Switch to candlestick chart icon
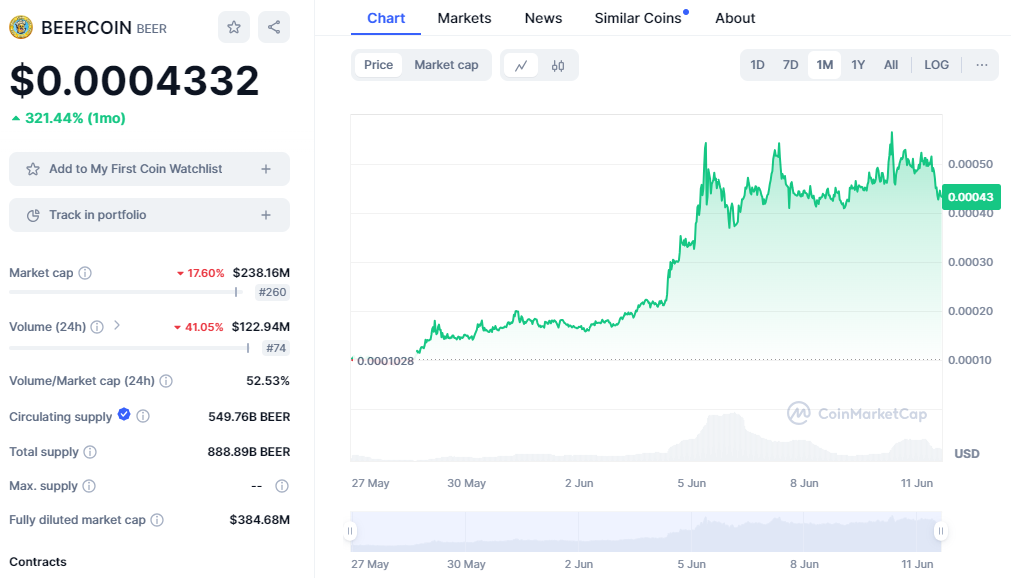The image size is (1011, 578). tap(558, 65)
